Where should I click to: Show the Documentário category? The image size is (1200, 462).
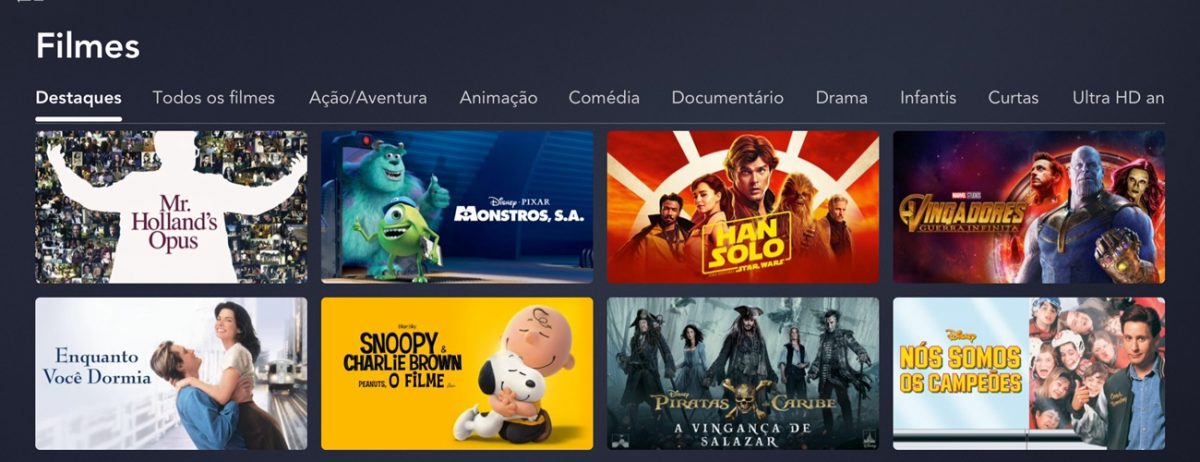(727, 98)
